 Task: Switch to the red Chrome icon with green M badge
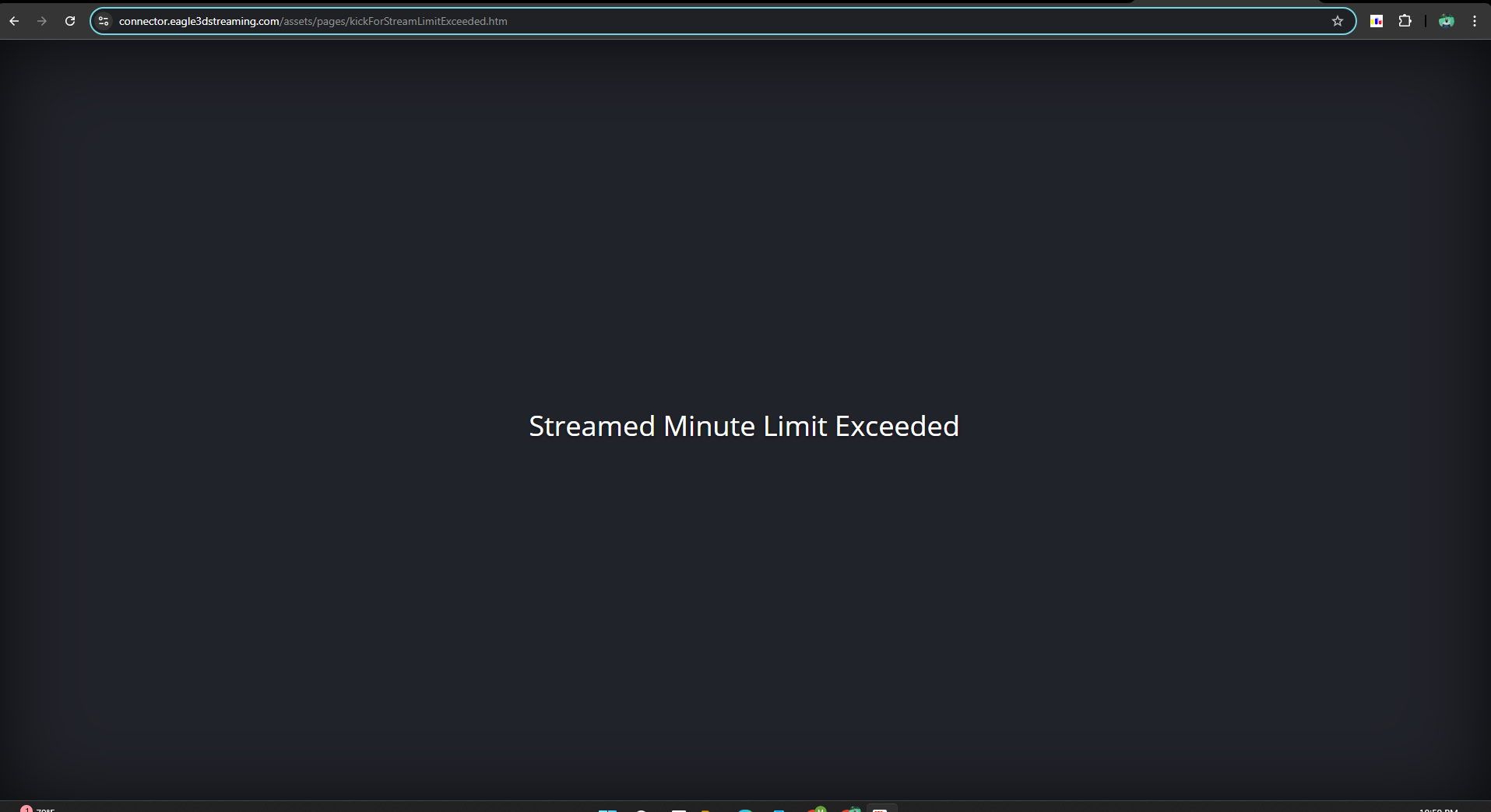(816, 809)
